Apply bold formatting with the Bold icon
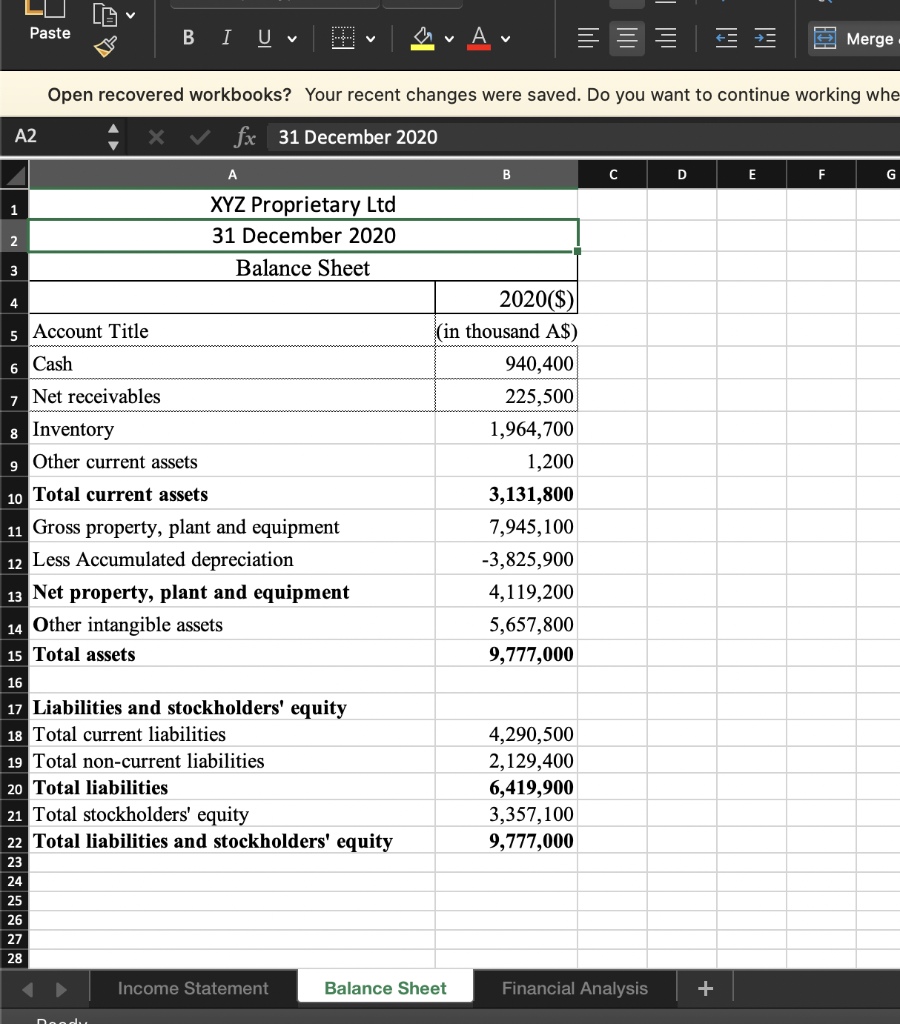900x1024 pixels. (187, 38)
